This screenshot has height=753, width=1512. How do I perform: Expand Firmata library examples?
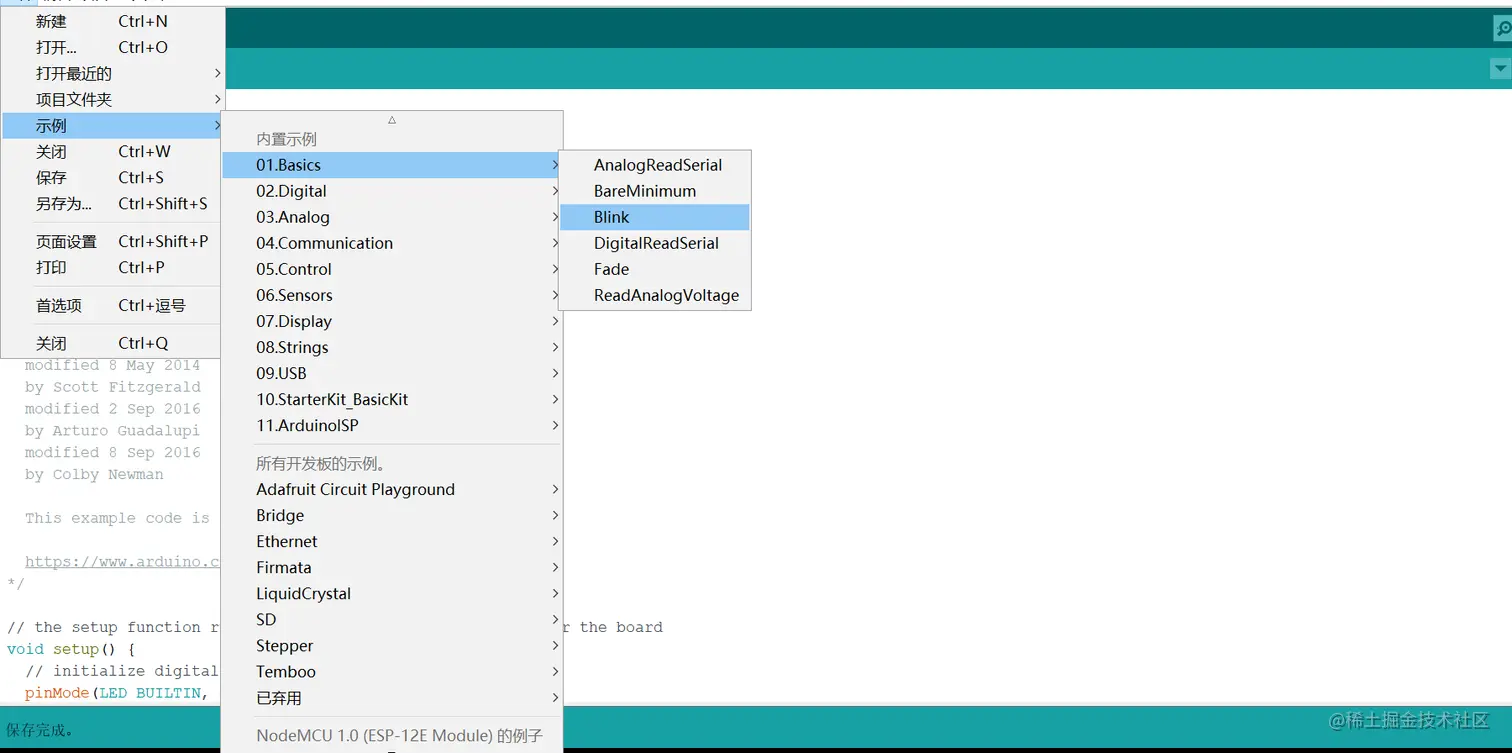tap(392, 567)
